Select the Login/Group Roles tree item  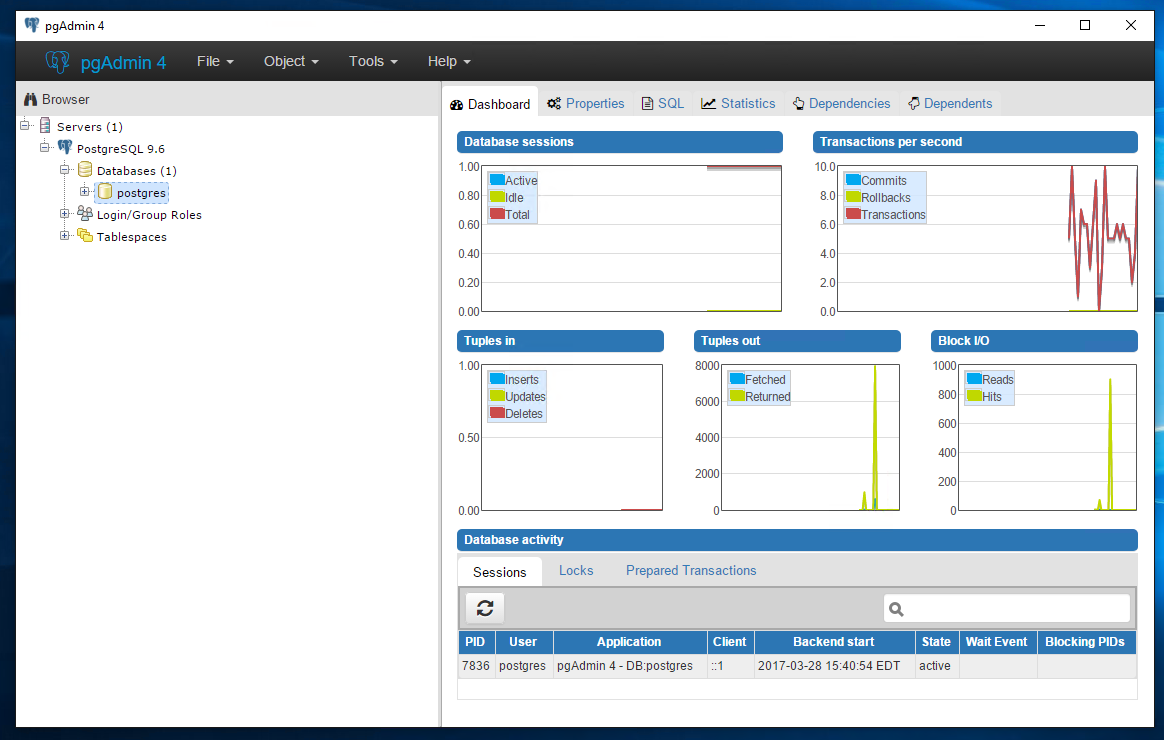pyautogui.click(x=149, y=215)
